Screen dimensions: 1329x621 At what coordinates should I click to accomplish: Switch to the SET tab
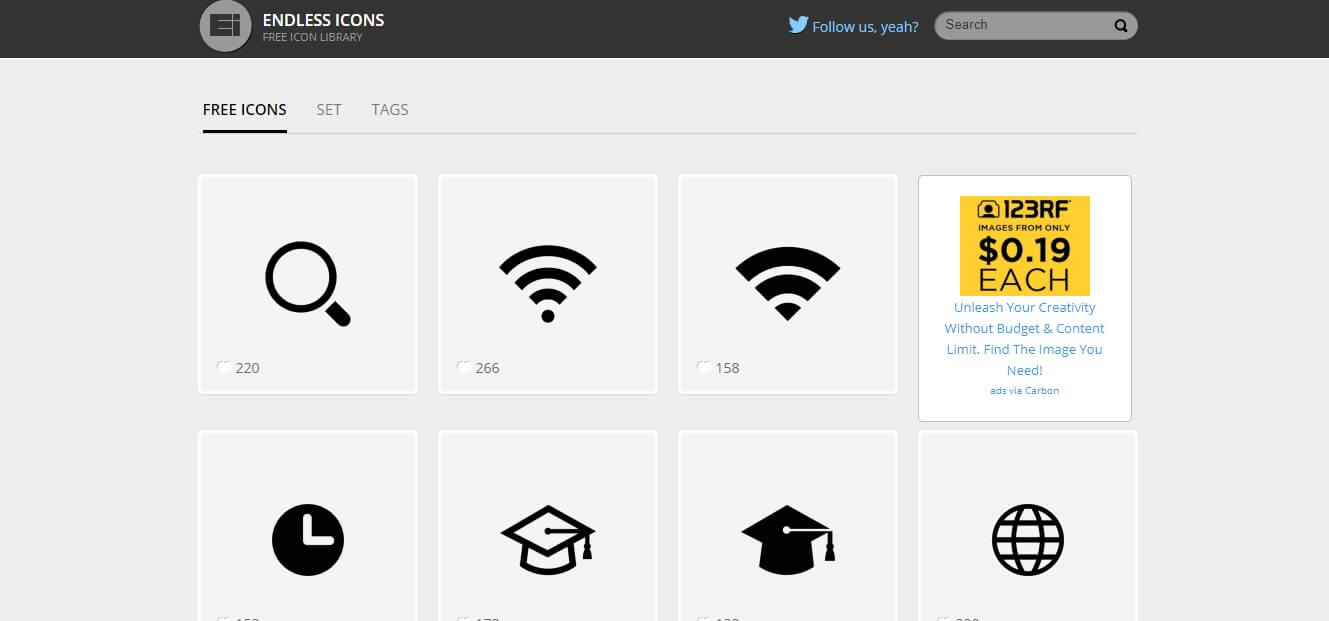tap(329, 110)
